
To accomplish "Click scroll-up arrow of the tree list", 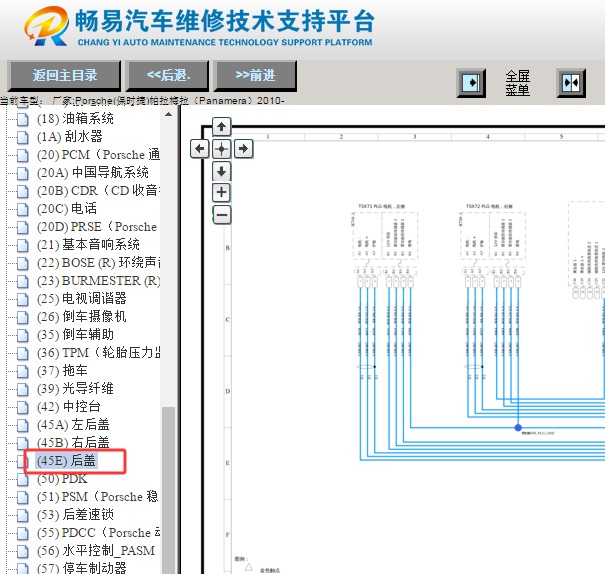I will click(169, 114).
